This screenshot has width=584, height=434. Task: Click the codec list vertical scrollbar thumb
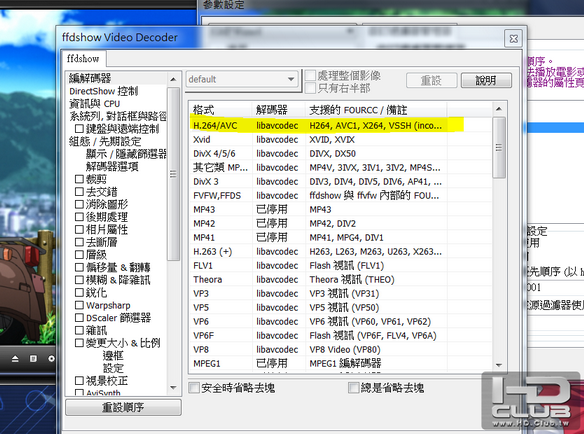click(x=499, y=148)
